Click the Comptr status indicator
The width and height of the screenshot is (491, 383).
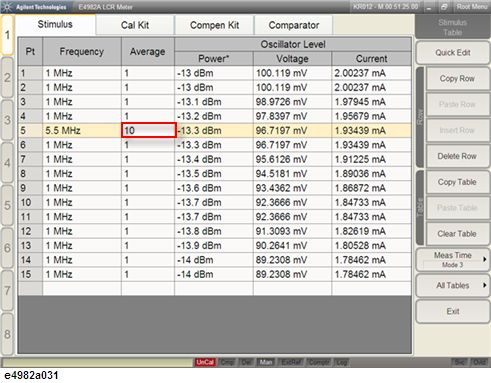pyautogui.click(x=319, y=362)
